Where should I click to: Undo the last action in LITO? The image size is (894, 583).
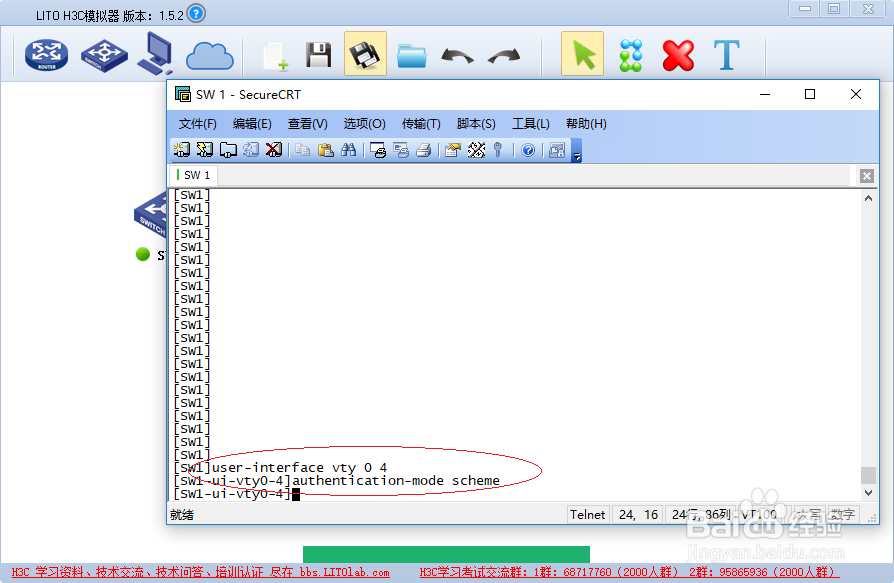pos(457,56)
